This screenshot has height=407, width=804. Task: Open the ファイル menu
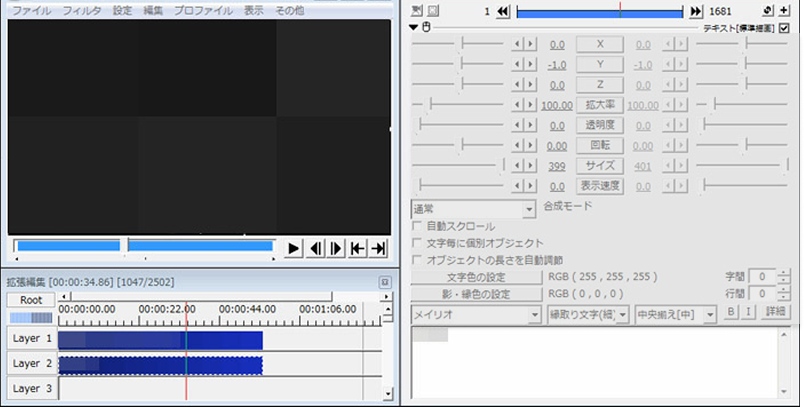coord(31,10)
